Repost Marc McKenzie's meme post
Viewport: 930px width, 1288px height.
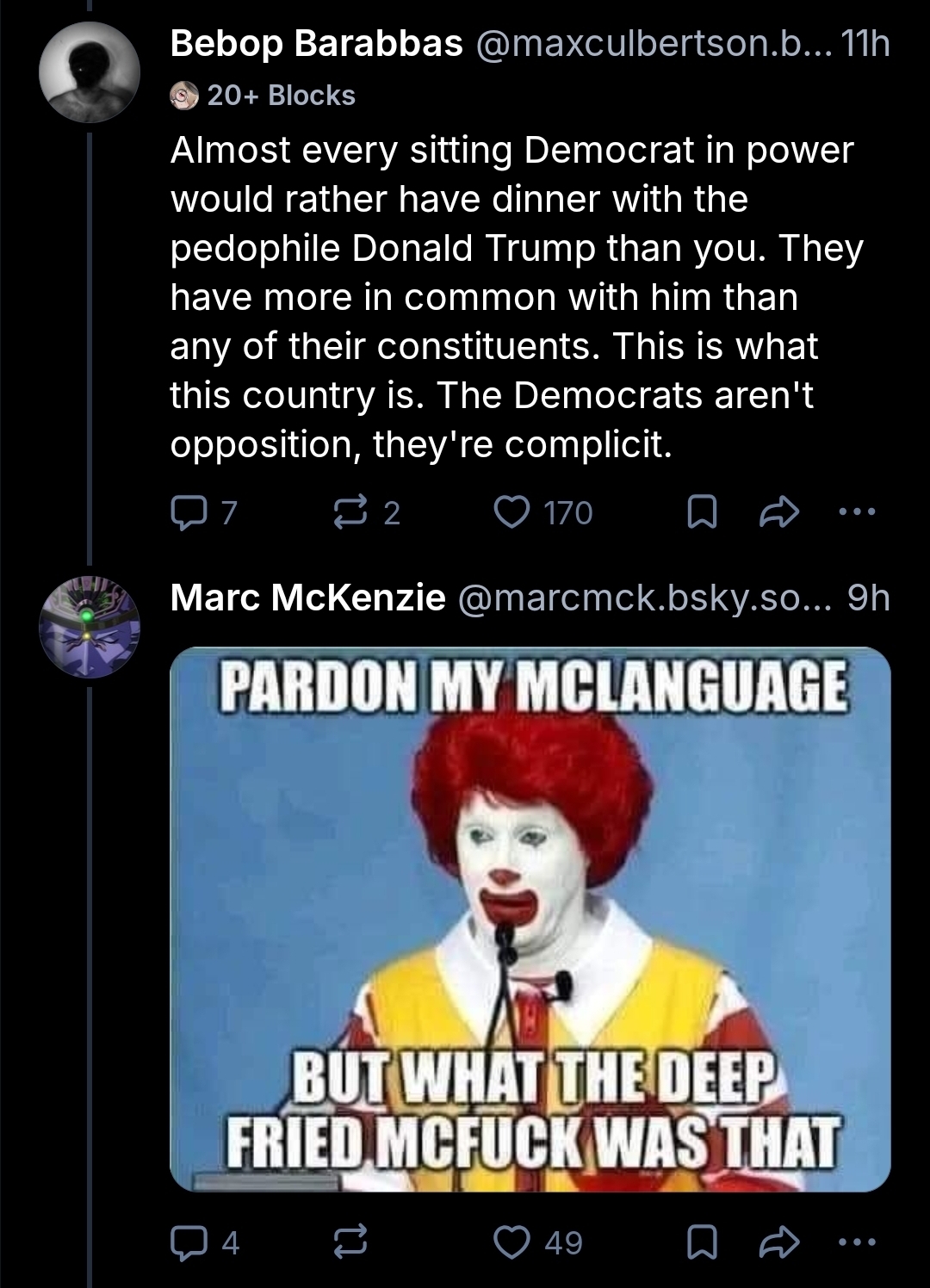[350, 1242]
